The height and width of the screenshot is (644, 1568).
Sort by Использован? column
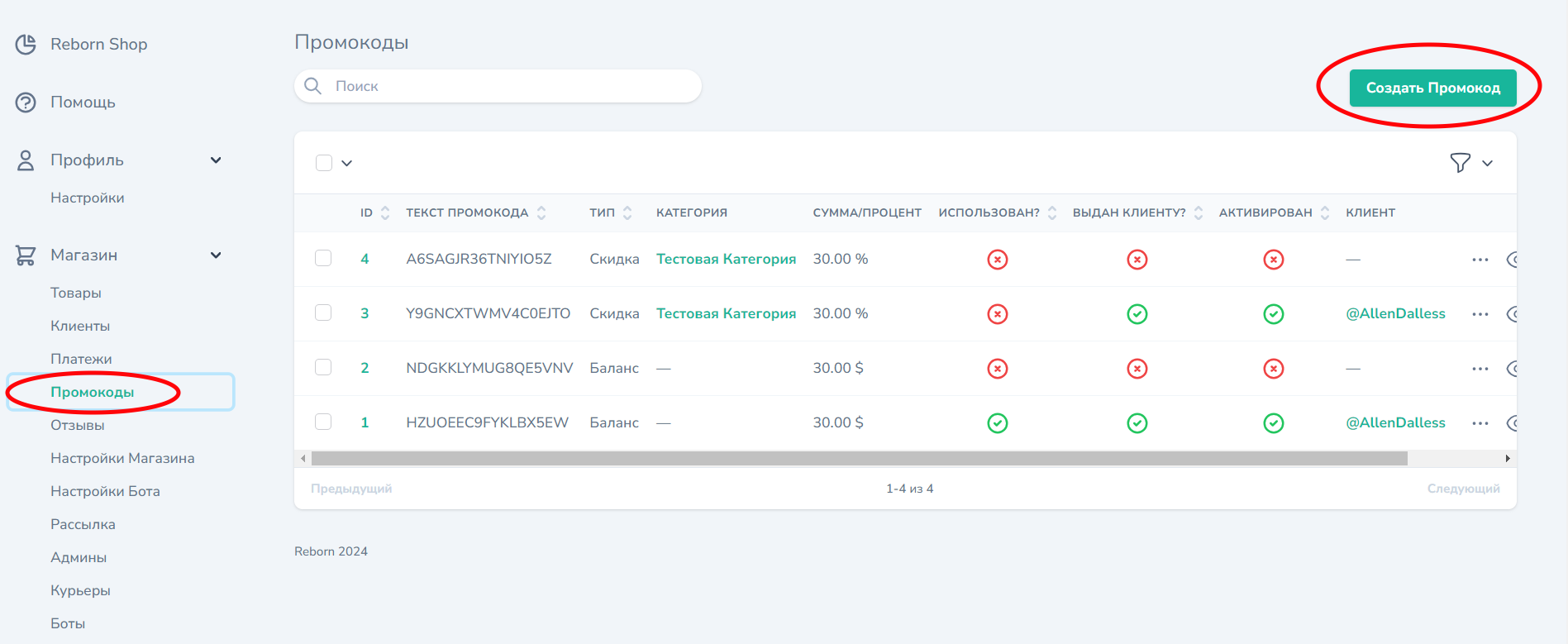[x=998, y=212]
